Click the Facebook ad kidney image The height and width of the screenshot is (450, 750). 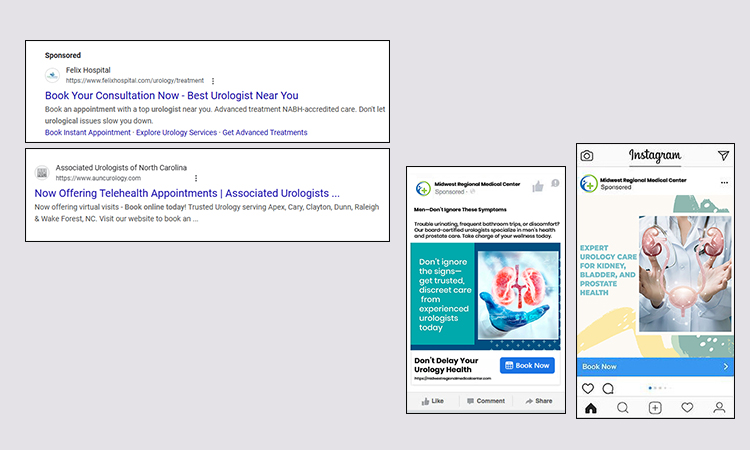(518, 296)
